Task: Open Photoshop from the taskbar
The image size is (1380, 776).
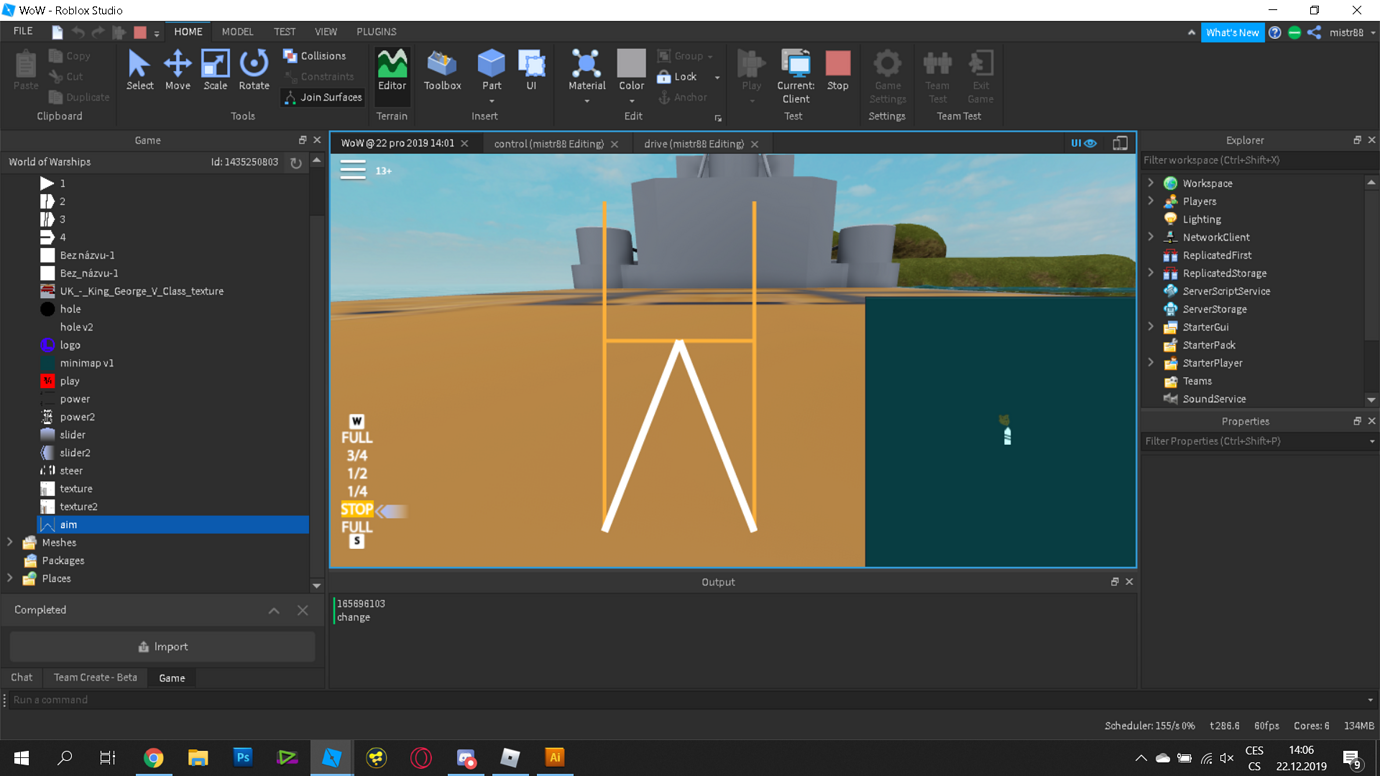Action: tap(242, 757)
